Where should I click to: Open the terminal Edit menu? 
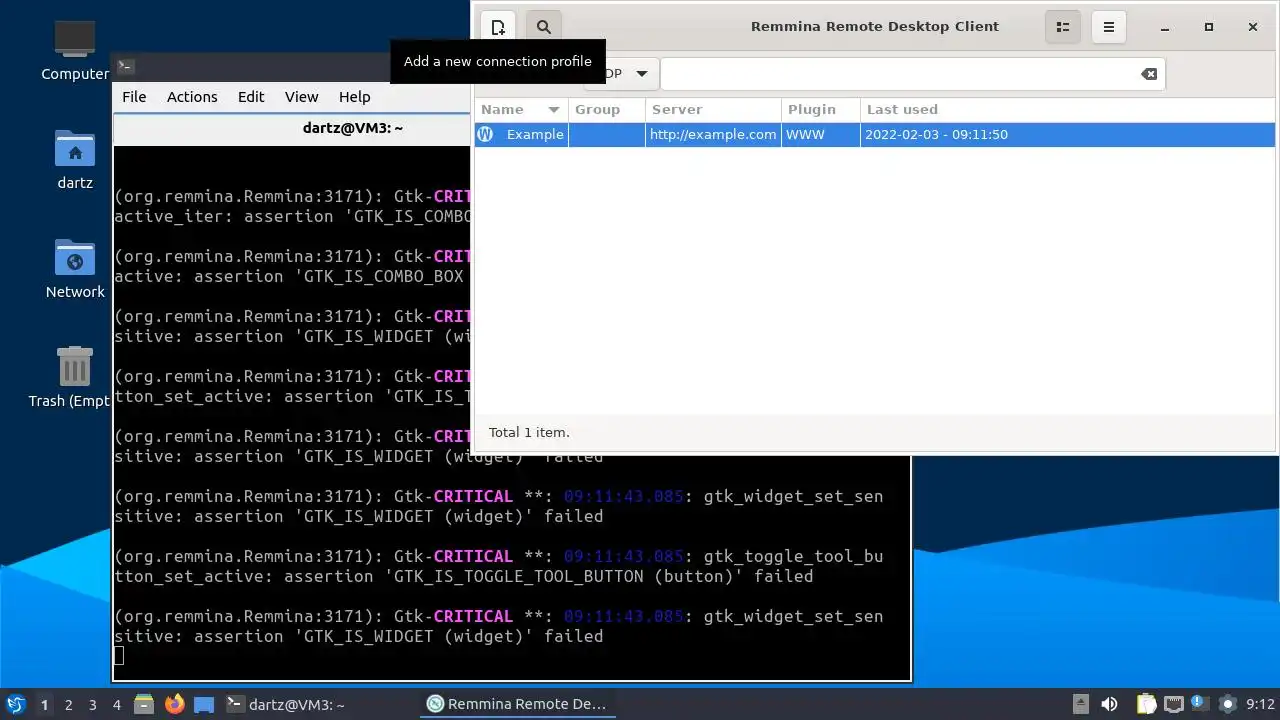click(251, 97)
